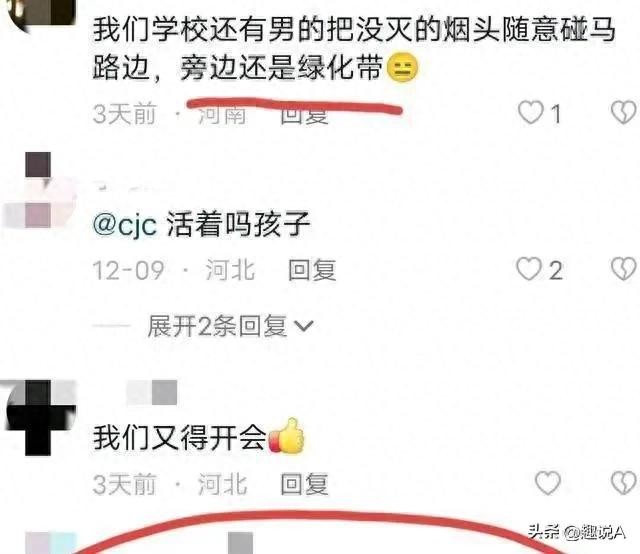Tap the thumbs-up emoji after 我们又得开会
Image resolution: width=640 pixels, height=554 pixels.
click(287, 436)
